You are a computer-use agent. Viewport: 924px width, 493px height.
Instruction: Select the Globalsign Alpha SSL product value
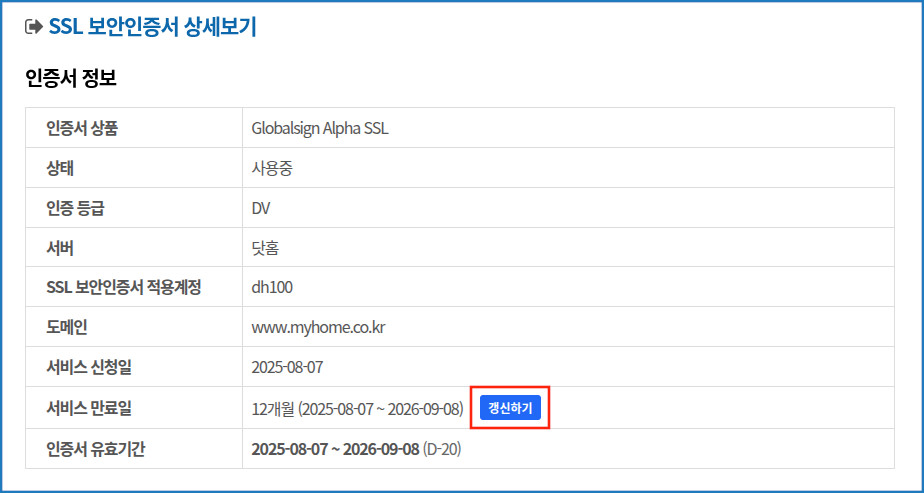tap(320, 128)
